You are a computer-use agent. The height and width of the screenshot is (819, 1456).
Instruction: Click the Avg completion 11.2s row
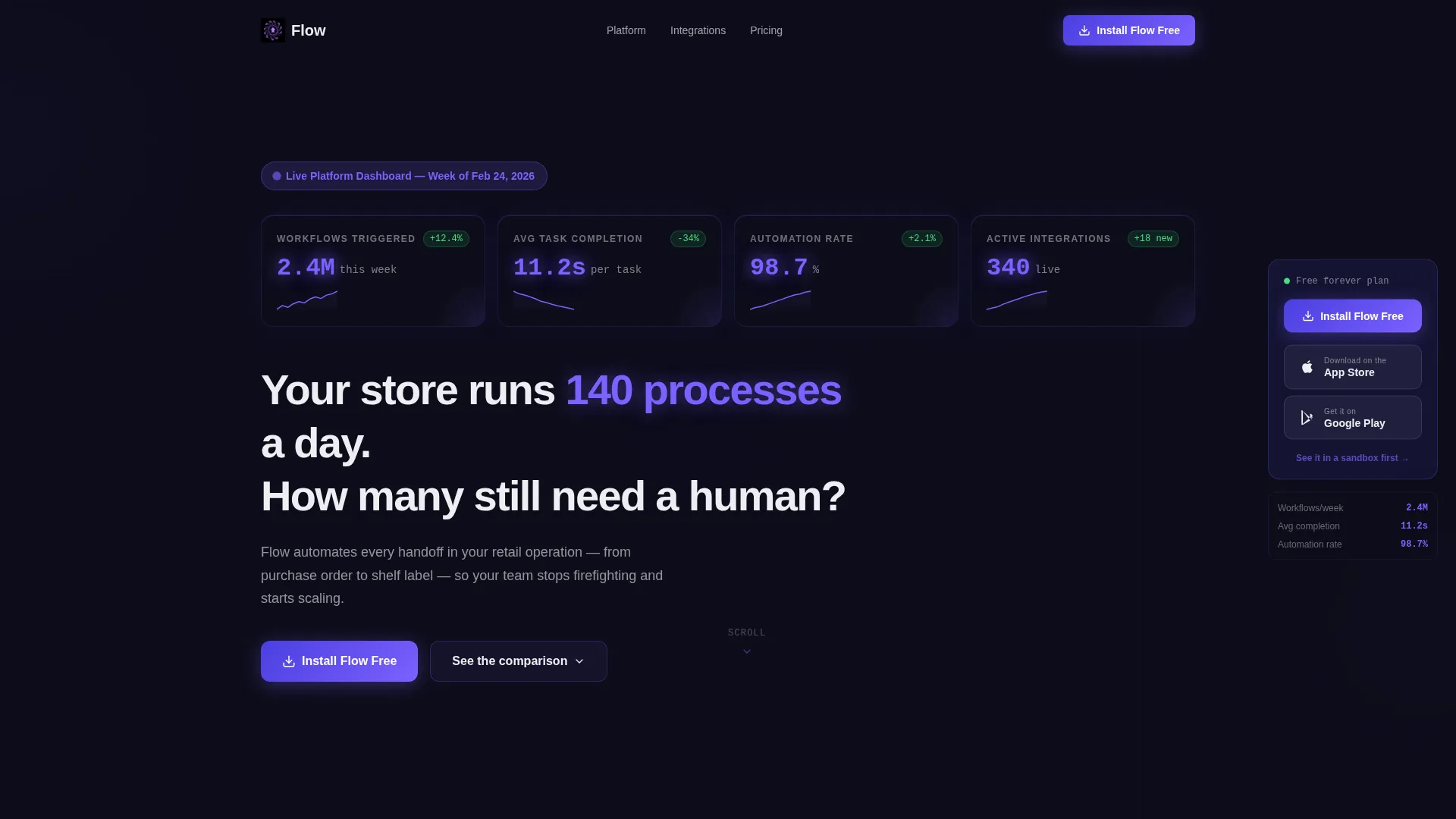coord(1353,526)
